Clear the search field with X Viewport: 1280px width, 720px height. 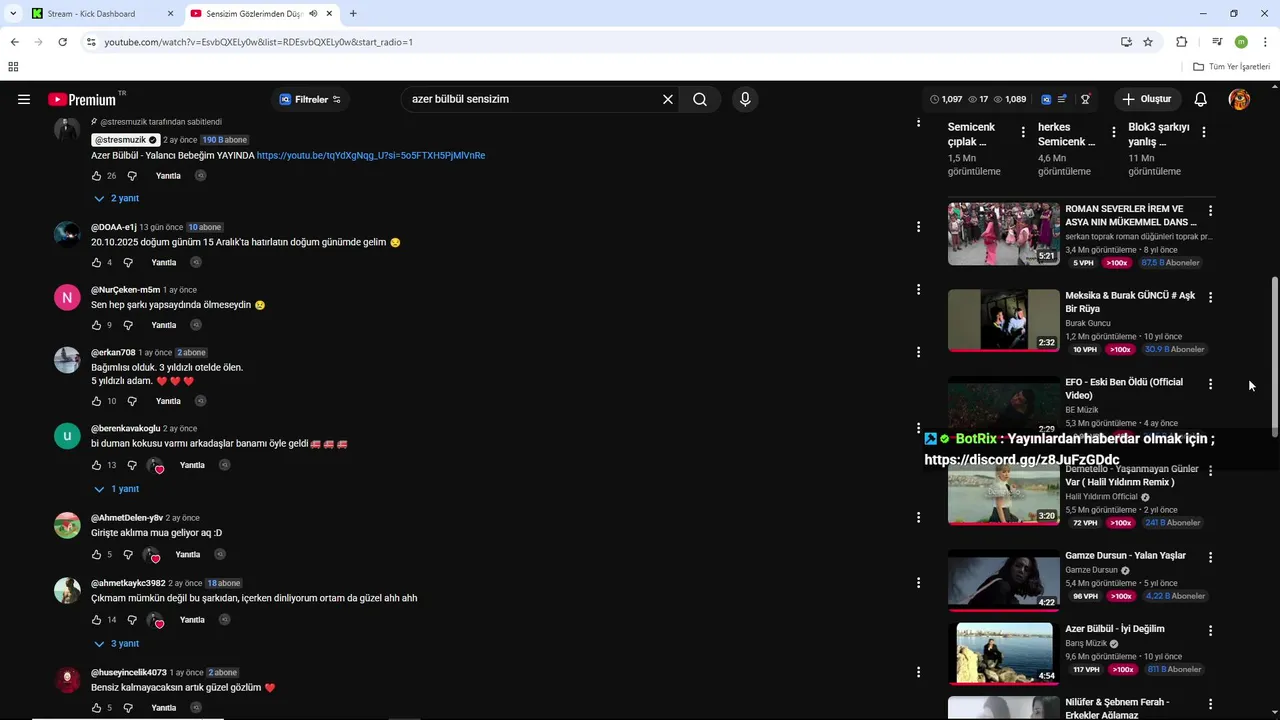pyautogui.click(x=668, y=99)
